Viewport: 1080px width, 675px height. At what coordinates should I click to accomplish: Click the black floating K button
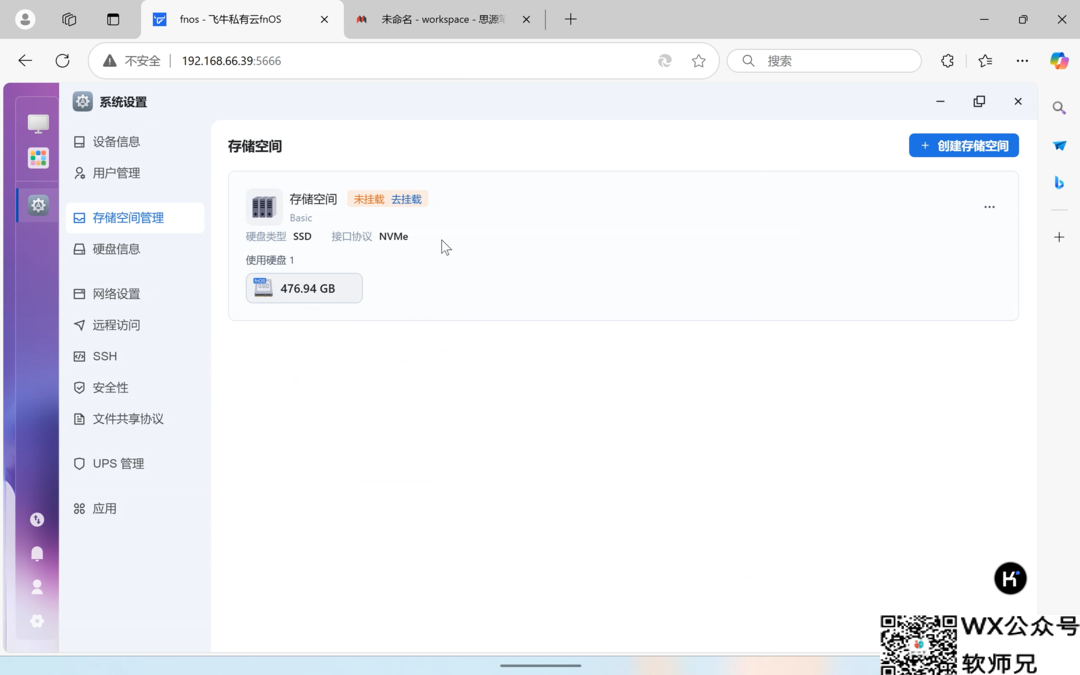pos(1010,579)
